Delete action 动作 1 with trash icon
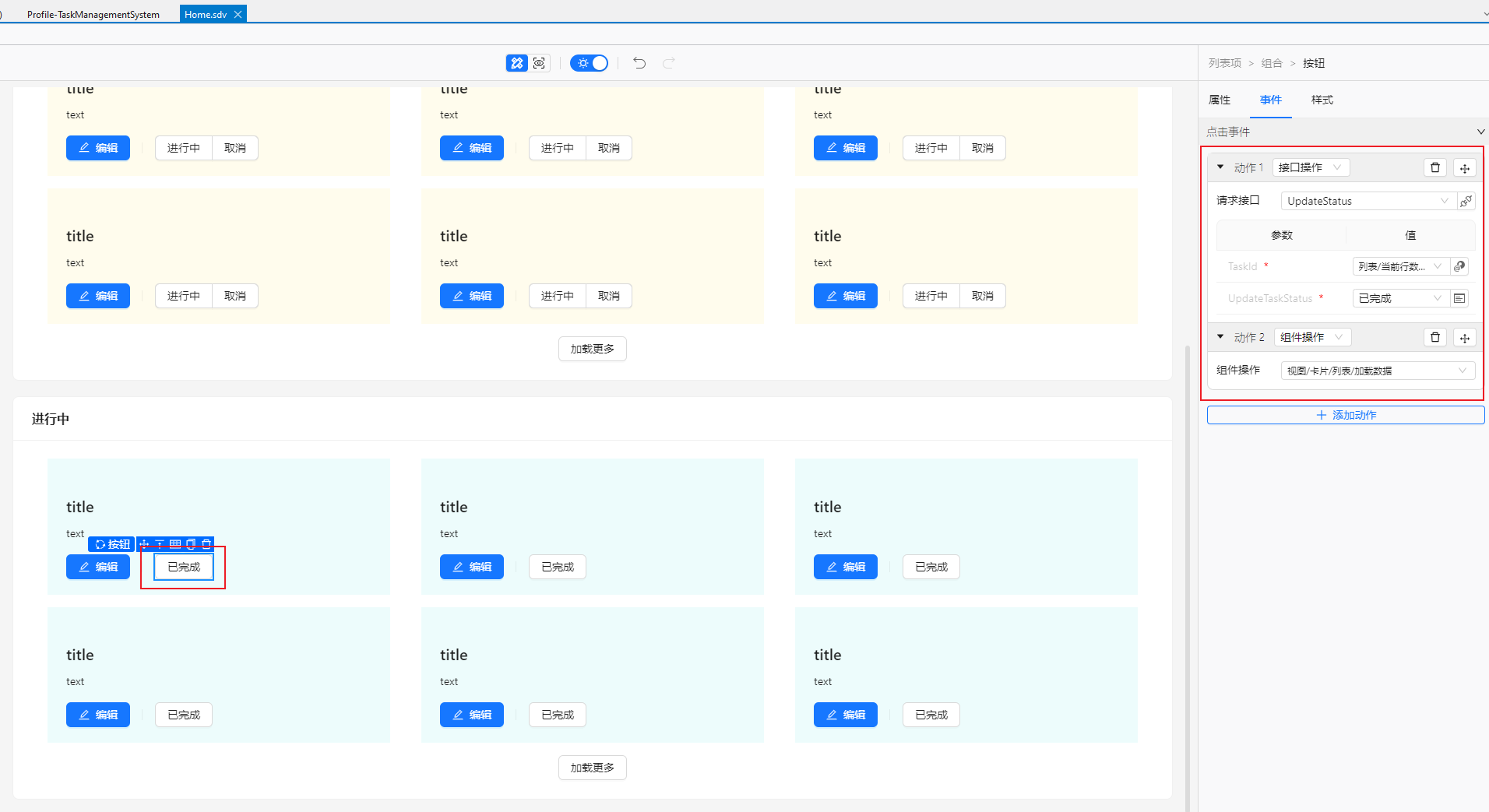Viewport: 1489px width, 812px height. pyautogui.click(x=1435, y=167)
